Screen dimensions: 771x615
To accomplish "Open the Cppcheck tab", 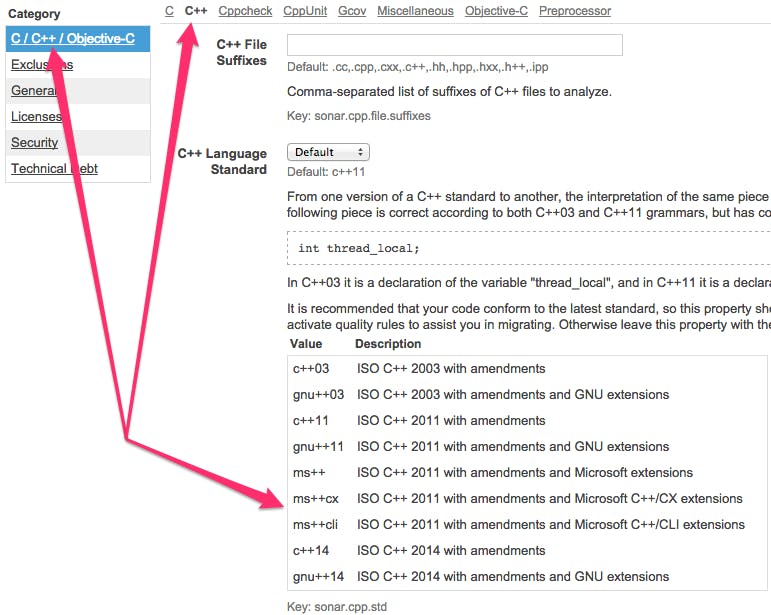I will pos(245,11).
